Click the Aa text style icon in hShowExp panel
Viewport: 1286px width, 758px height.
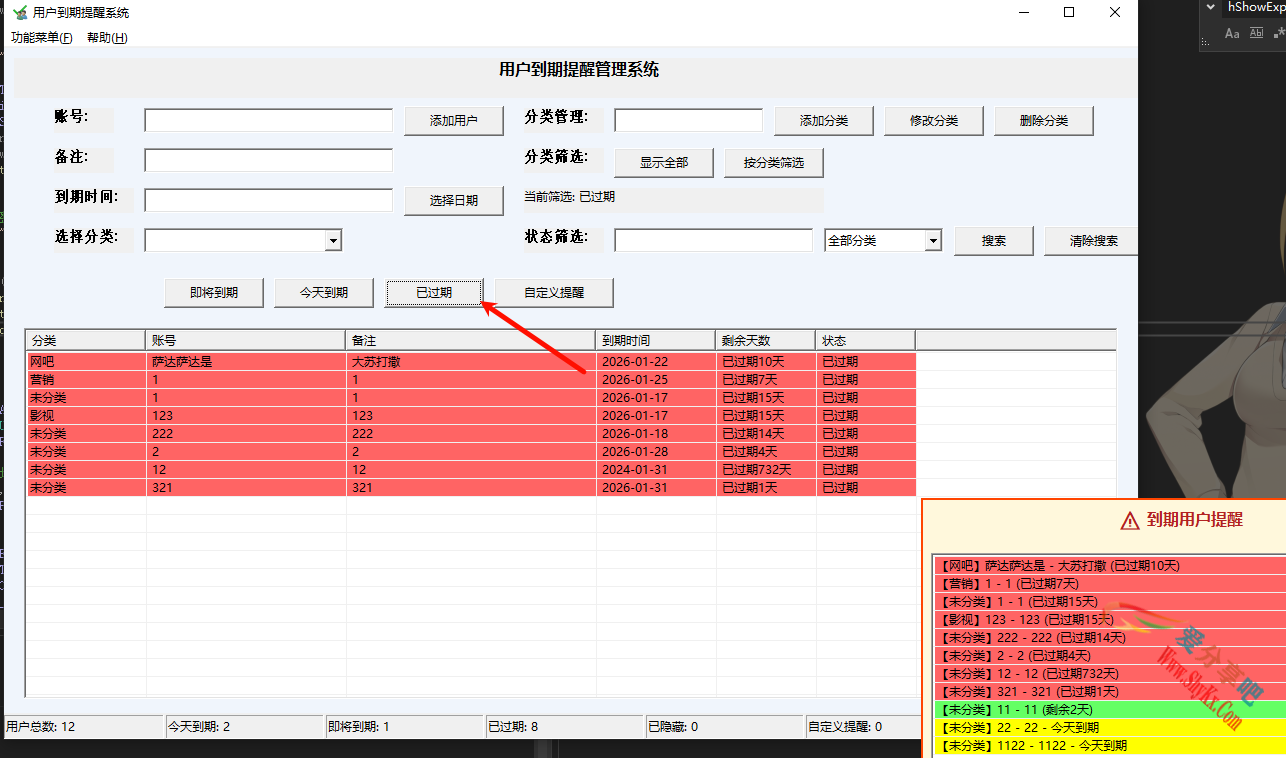(1232, 33)
